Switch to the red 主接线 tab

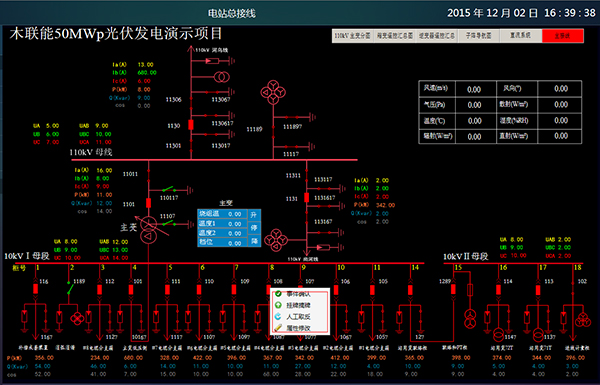point(562,36)
